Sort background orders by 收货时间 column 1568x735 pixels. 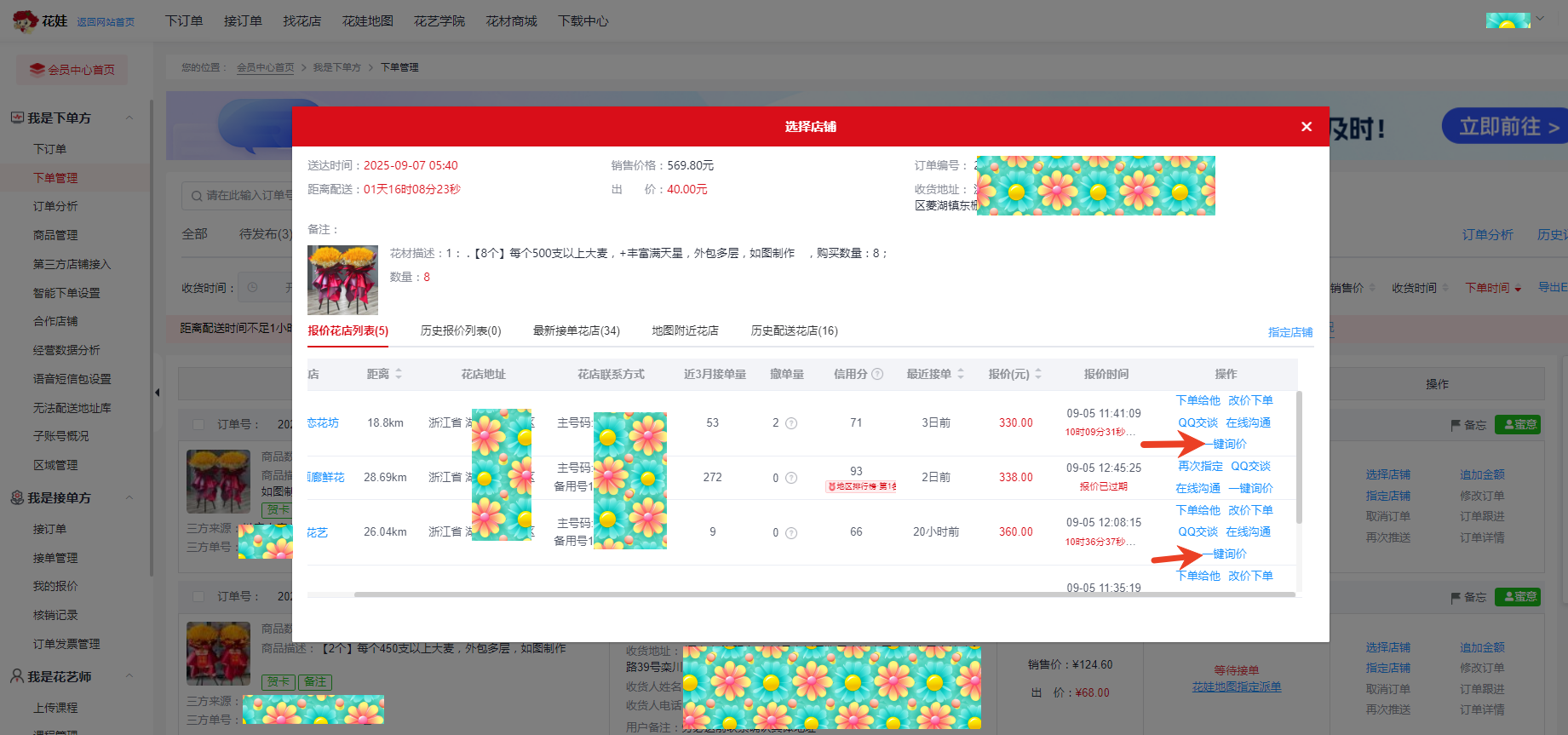coord(1420,288)
